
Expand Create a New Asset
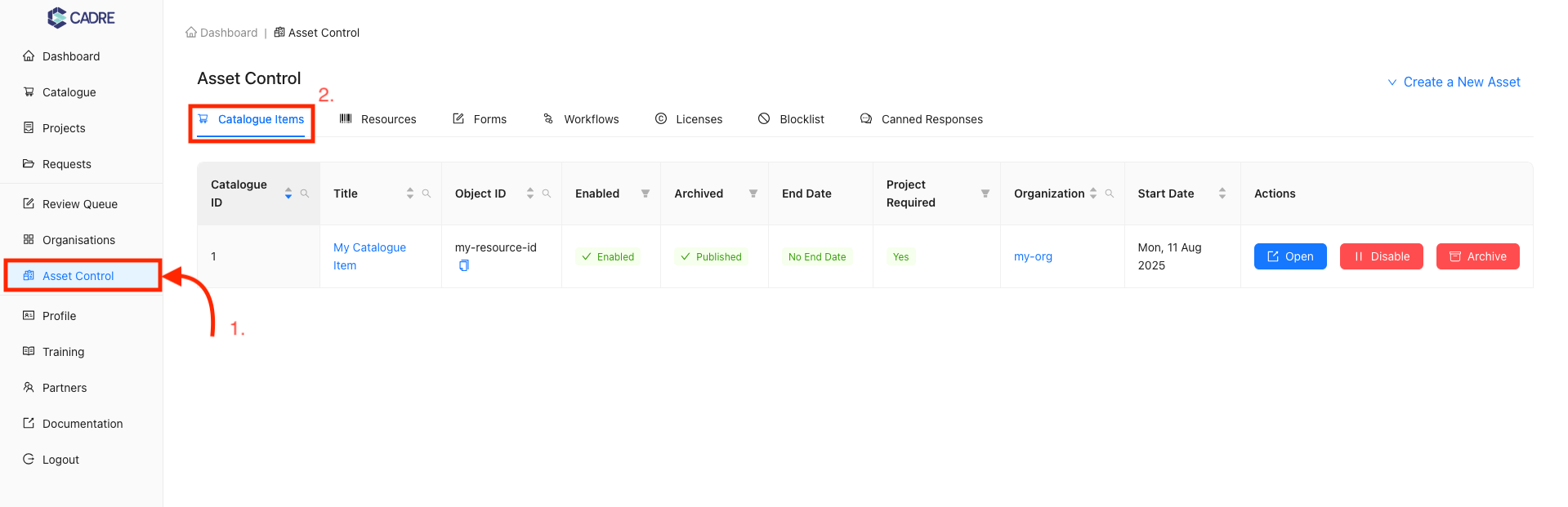[1454, 82]
